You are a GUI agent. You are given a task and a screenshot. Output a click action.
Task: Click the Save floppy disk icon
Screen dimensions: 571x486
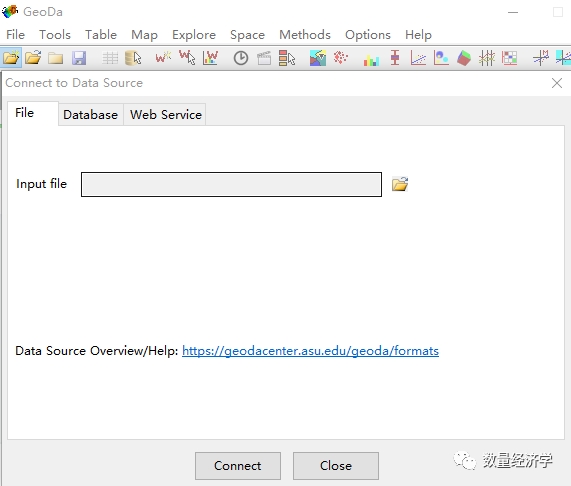coord(79,58)
